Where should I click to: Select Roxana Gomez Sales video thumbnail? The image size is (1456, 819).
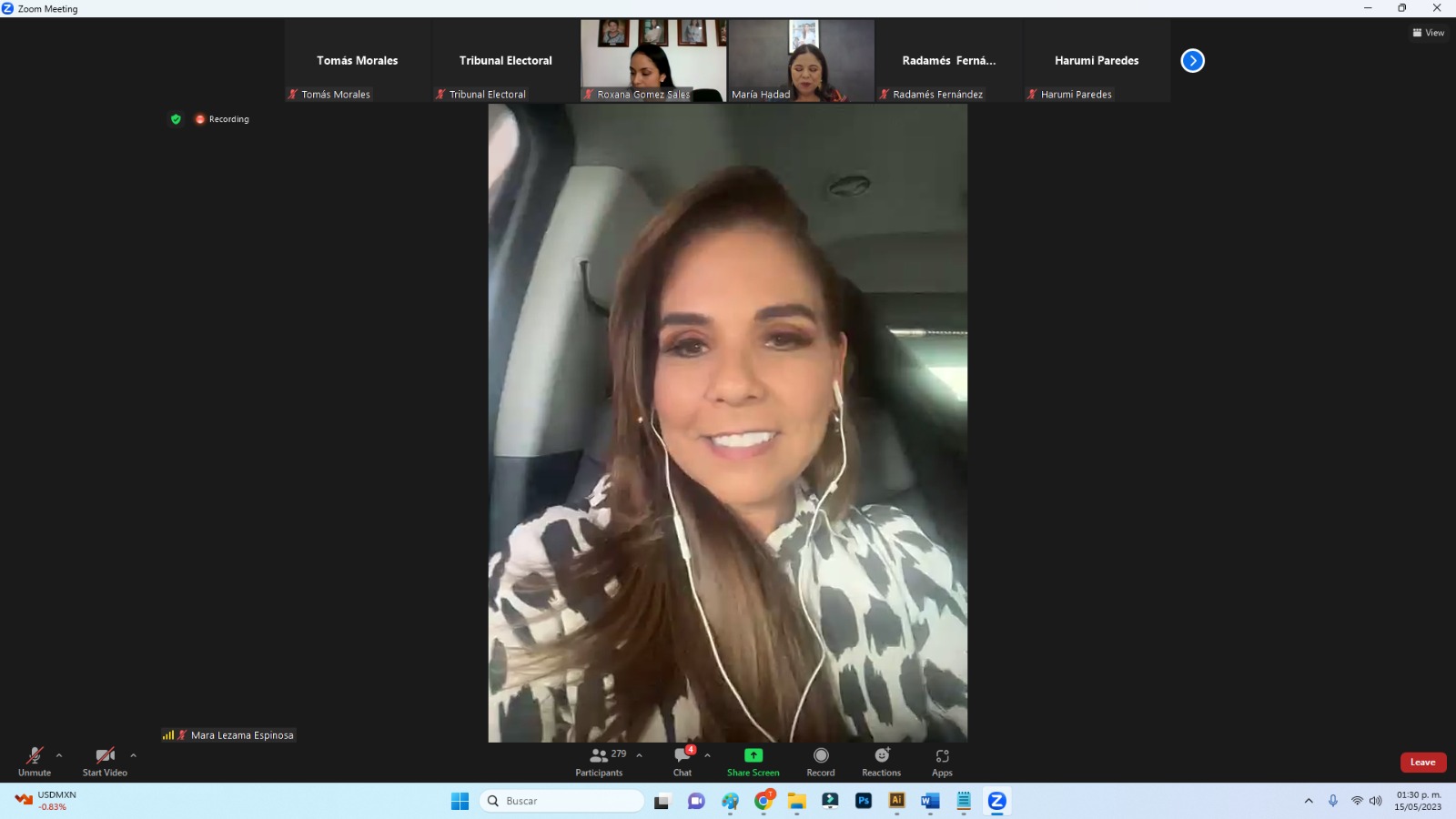[x=653, y=61]
